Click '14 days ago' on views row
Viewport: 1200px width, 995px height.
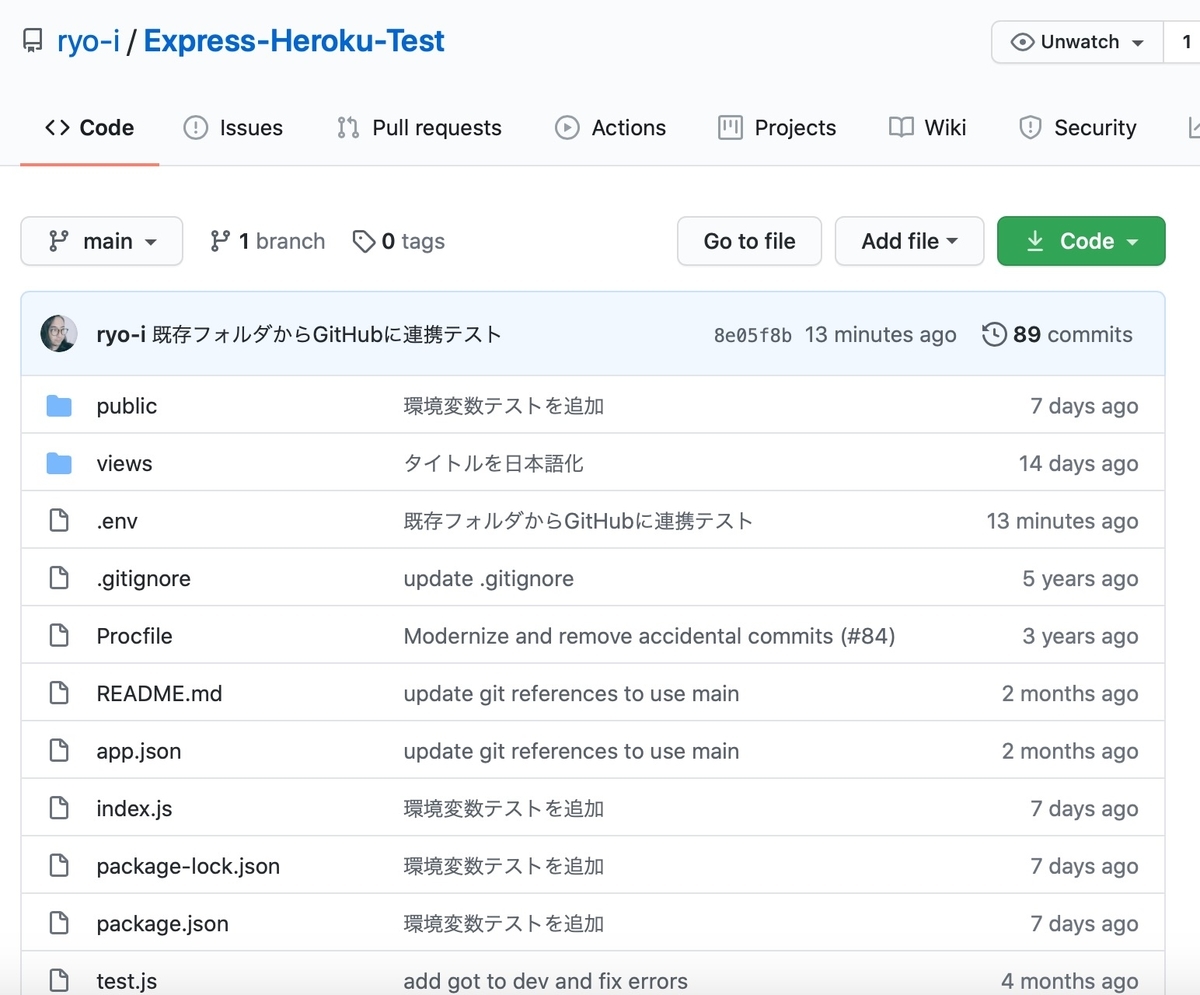[x=1078, y=464]
